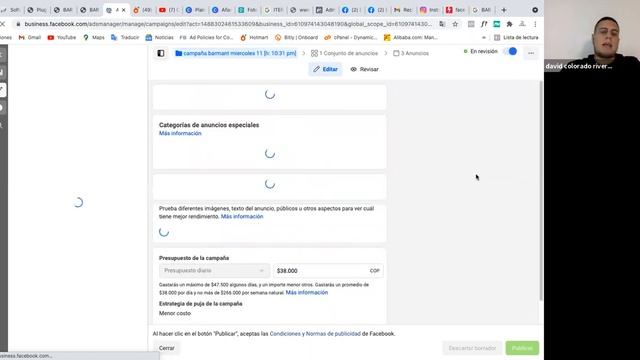
Task: Open the three-dots more options menu
Action: [531, 53]
